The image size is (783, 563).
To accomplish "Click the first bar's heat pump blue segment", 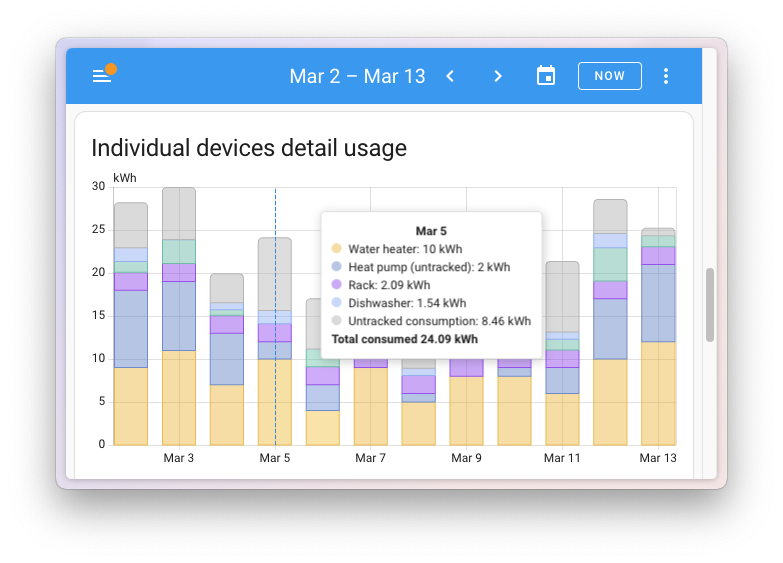I will (x=131, y=328).
